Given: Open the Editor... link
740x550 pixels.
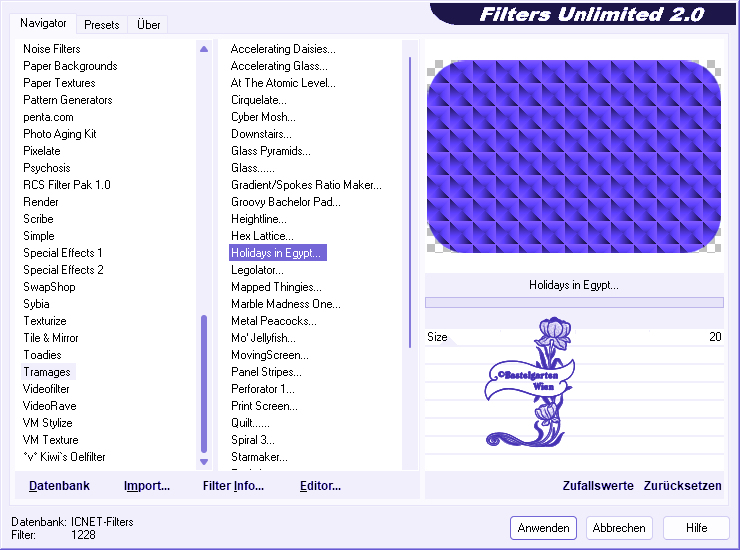Looking at the screenshot, I should (320, 486).
